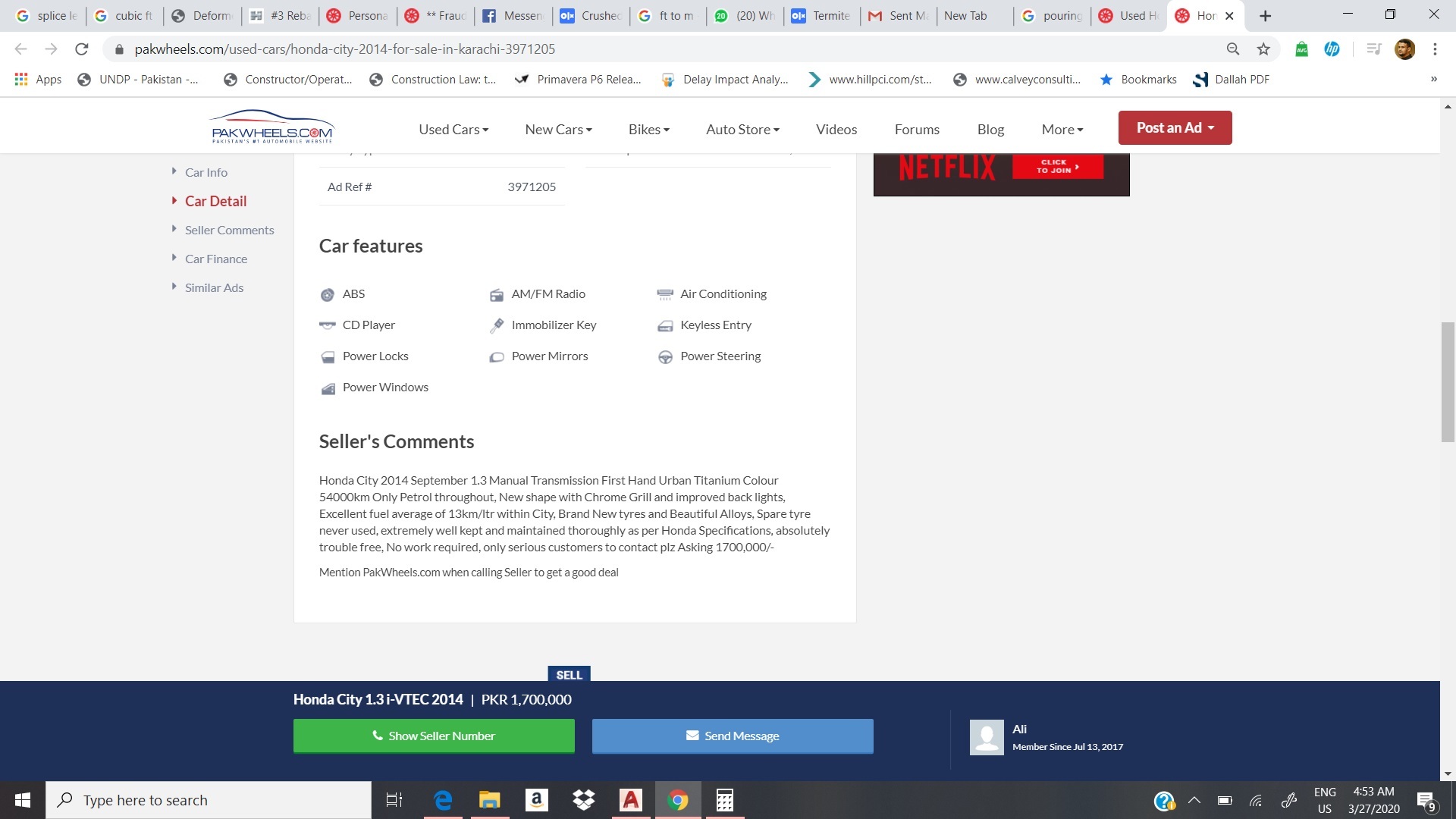The image size is (1456, 819).
Task: Jump to the Car Finance section
Action: [216, 259]
